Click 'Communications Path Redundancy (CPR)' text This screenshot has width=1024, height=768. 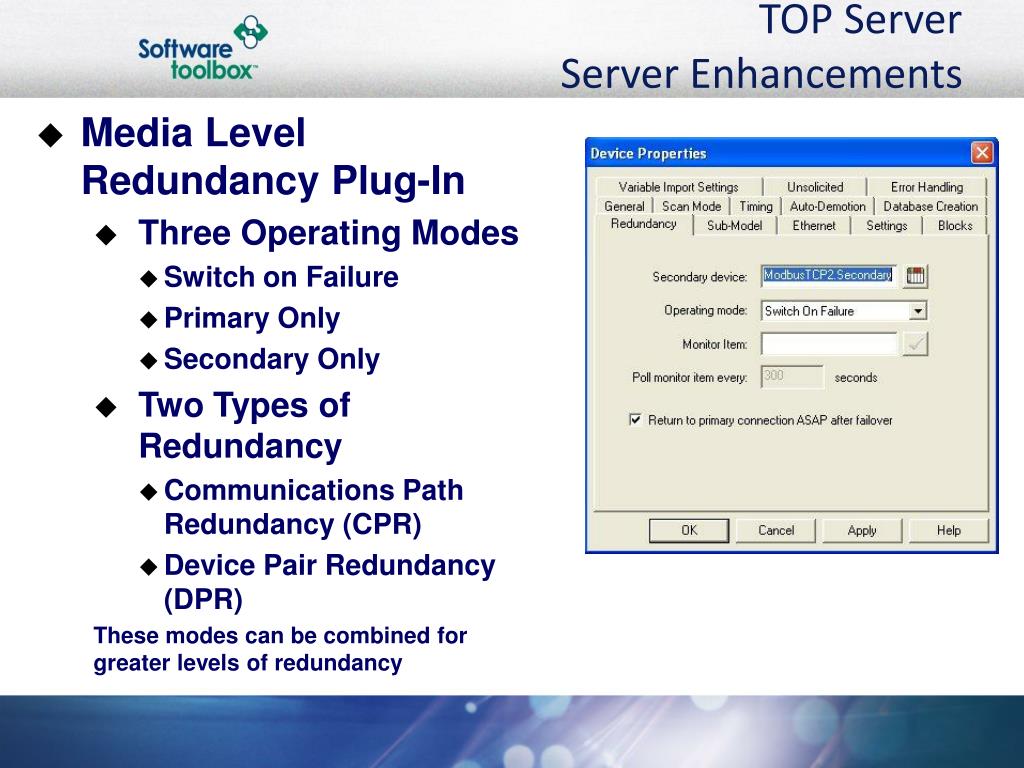point(313,507)
